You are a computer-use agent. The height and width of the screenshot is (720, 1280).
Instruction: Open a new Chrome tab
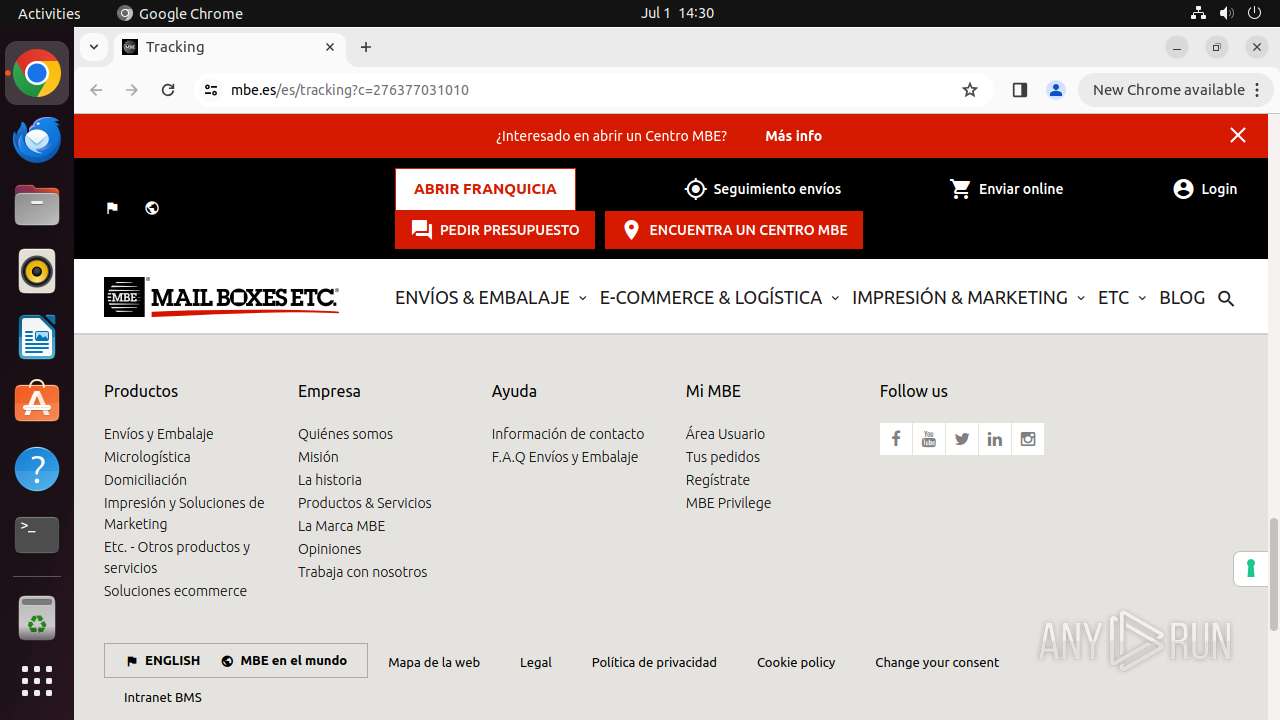coord(366,47)
